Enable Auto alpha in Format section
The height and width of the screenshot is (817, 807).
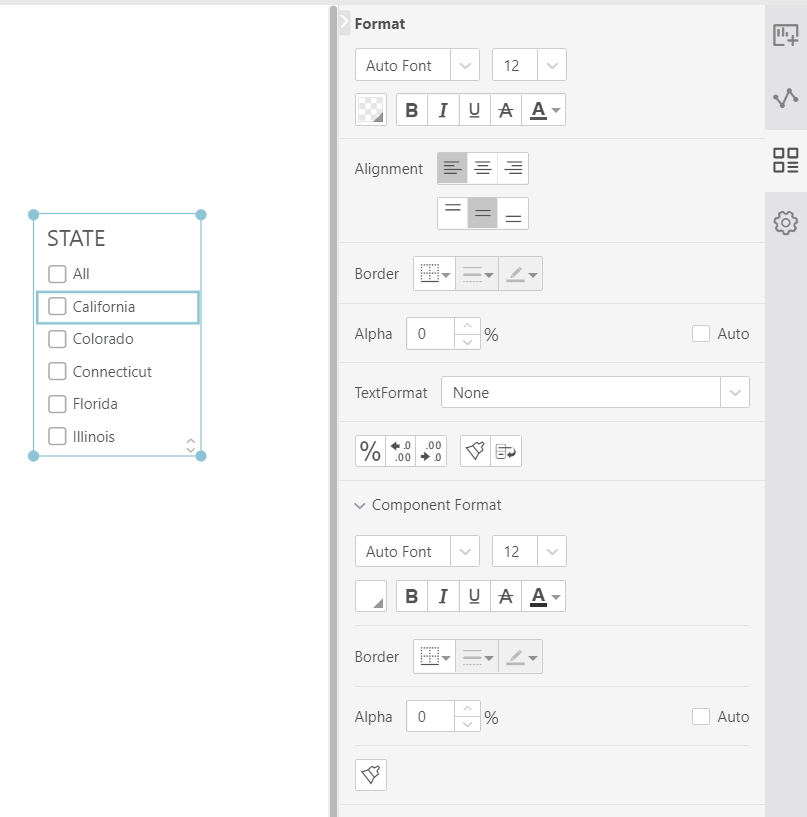point(701,334)
